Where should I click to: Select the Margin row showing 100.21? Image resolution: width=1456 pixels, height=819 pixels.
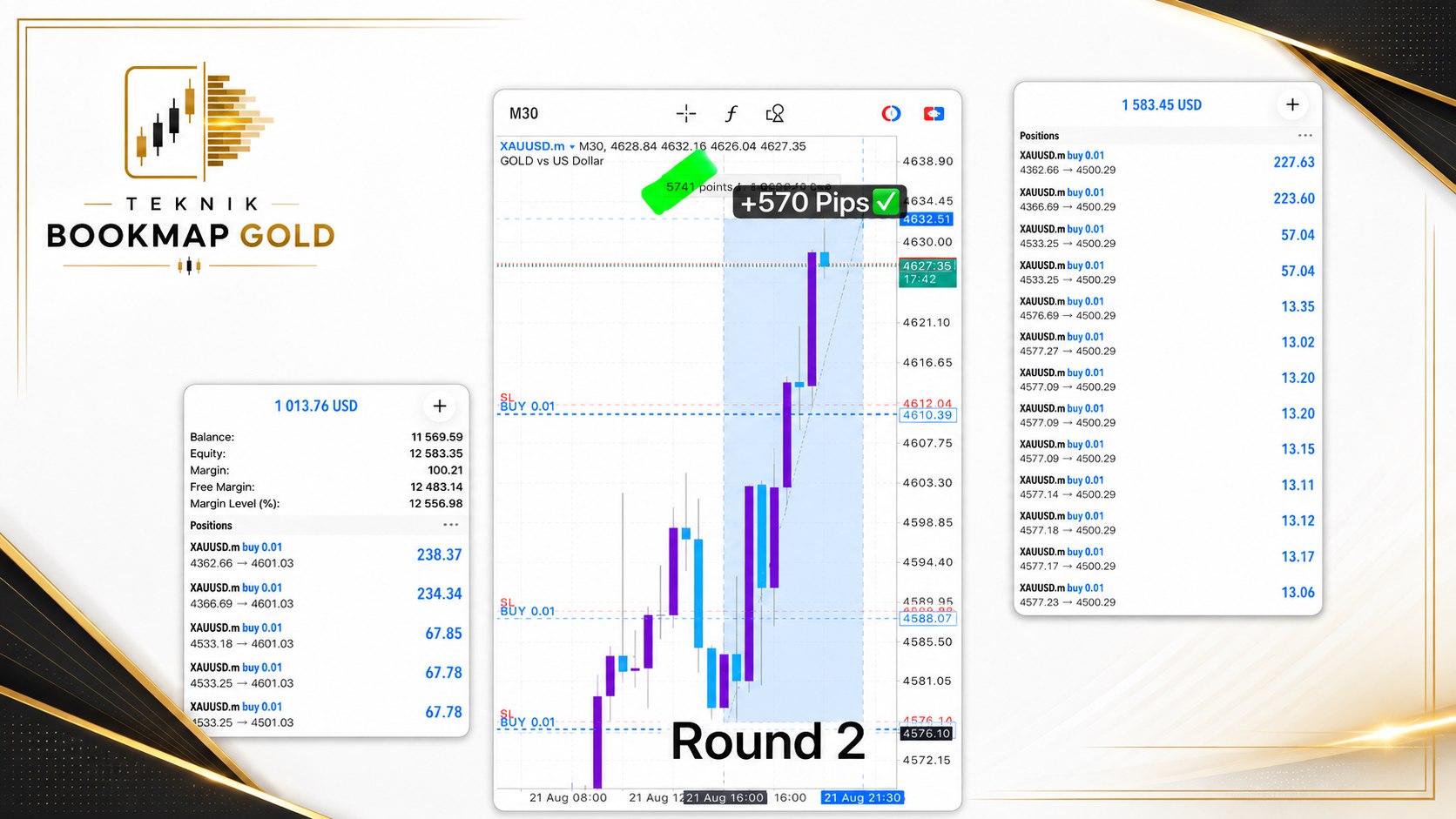point(327,470)
